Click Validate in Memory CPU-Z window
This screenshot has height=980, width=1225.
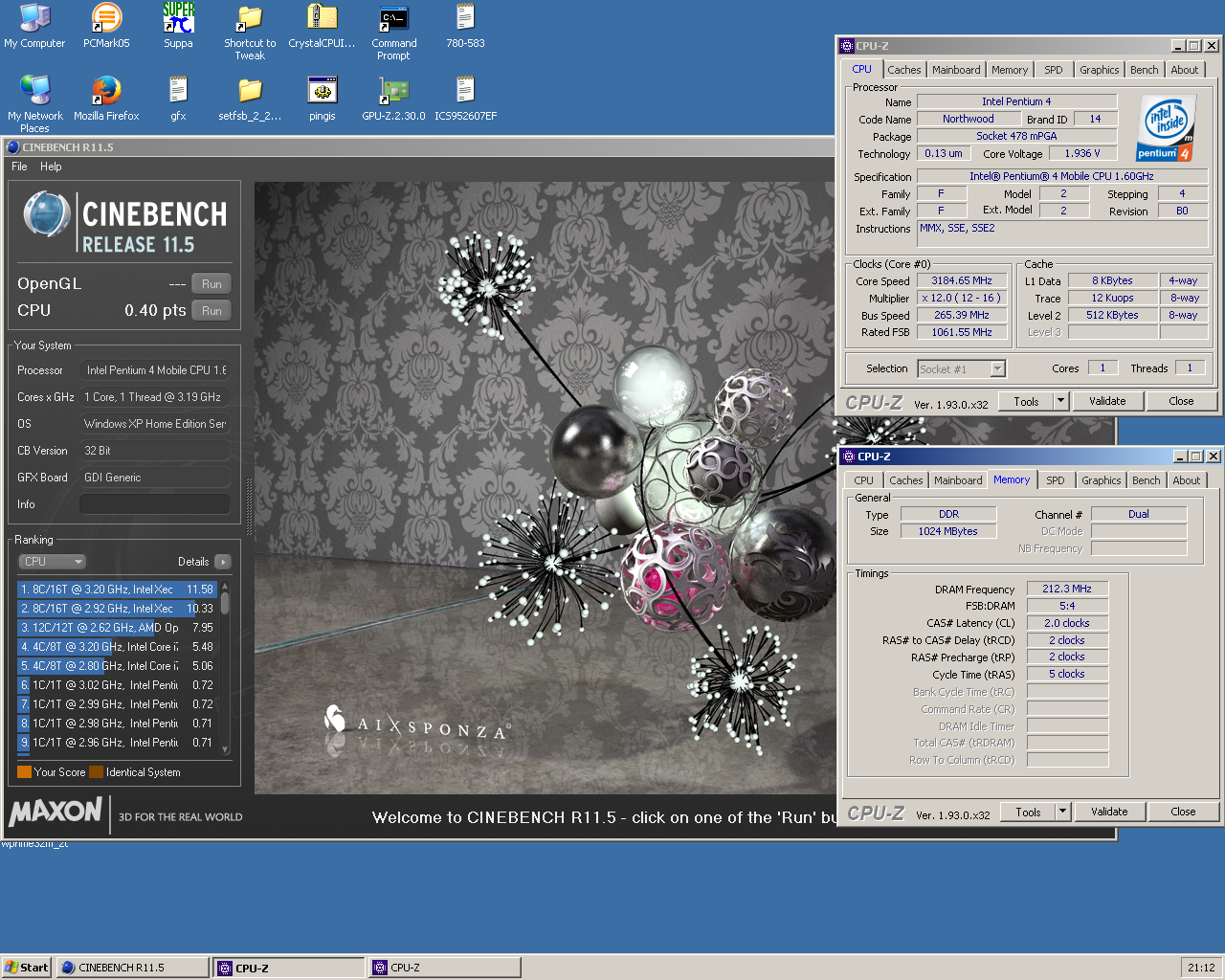(x=1109, y=813)
